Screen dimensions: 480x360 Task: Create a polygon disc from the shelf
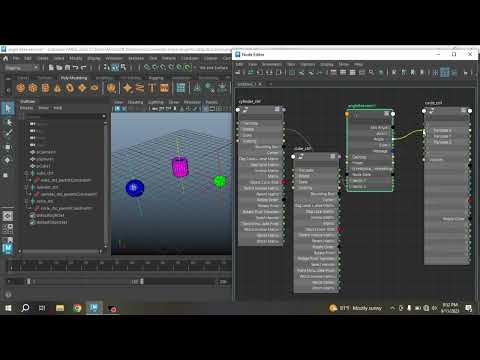(x=94, y=88)
